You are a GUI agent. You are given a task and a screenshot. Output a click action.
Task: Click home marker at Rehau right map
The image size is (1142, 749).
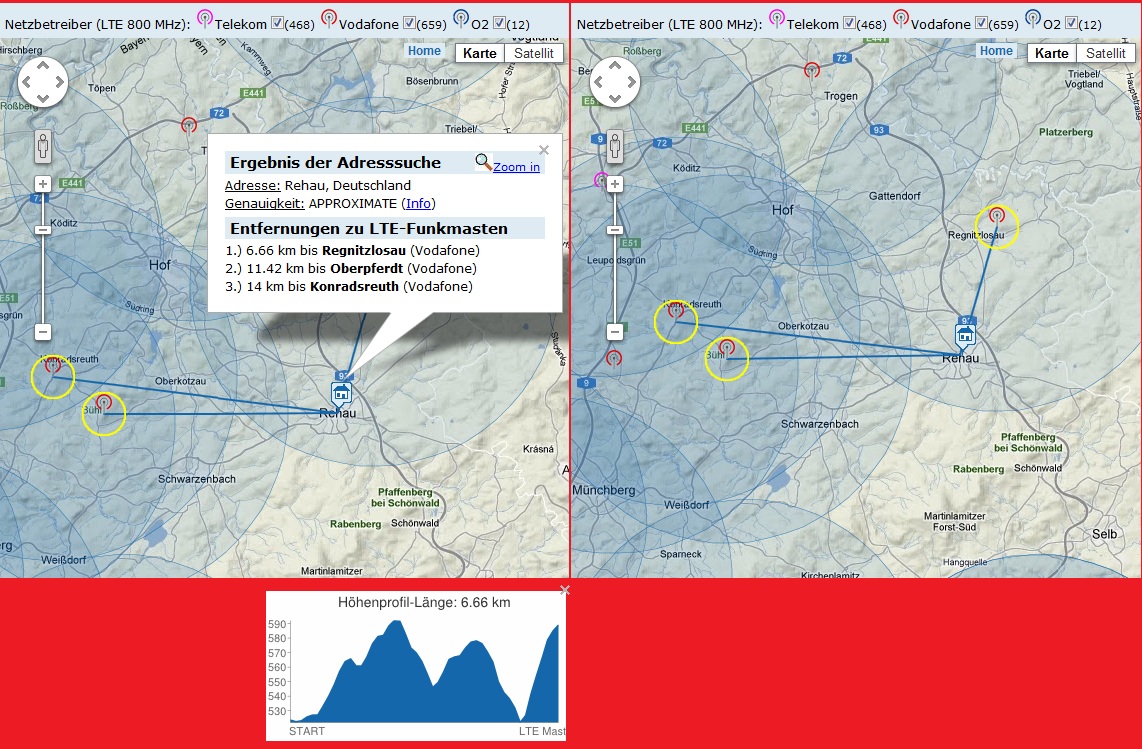point(965,336)
